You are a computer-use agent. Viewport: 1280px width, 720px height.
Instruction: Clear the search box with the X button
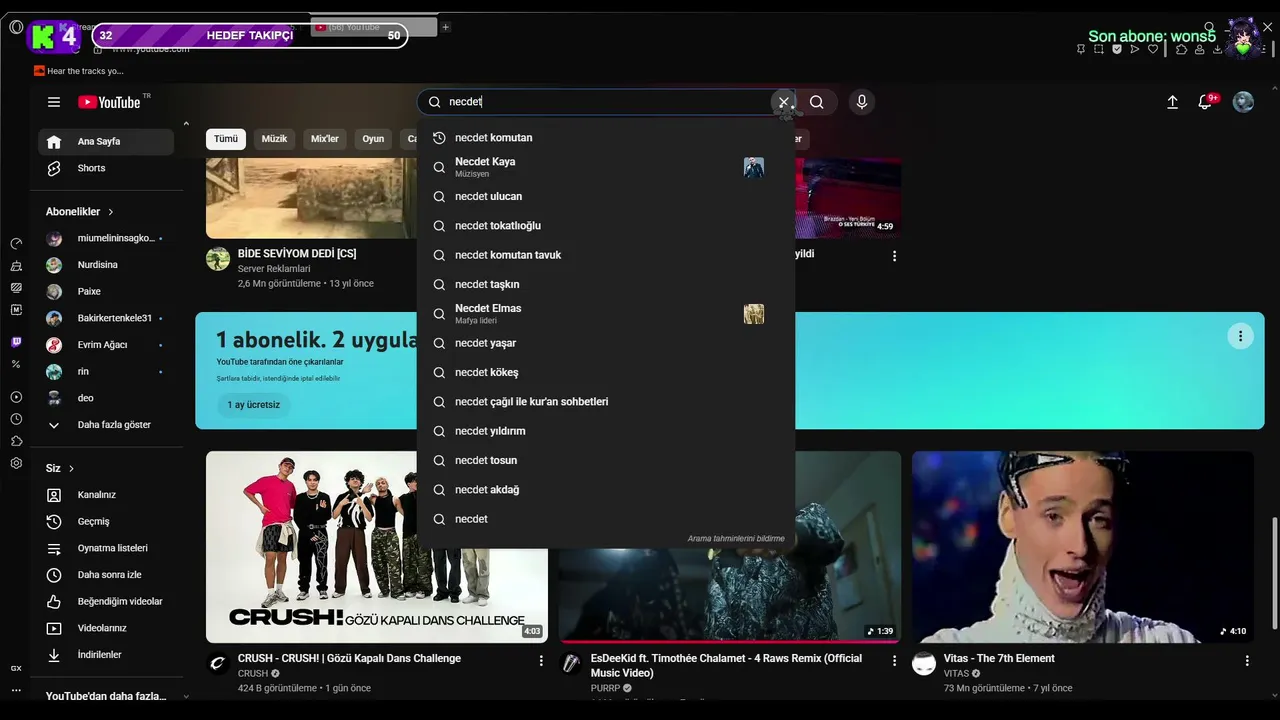[784, 102]
